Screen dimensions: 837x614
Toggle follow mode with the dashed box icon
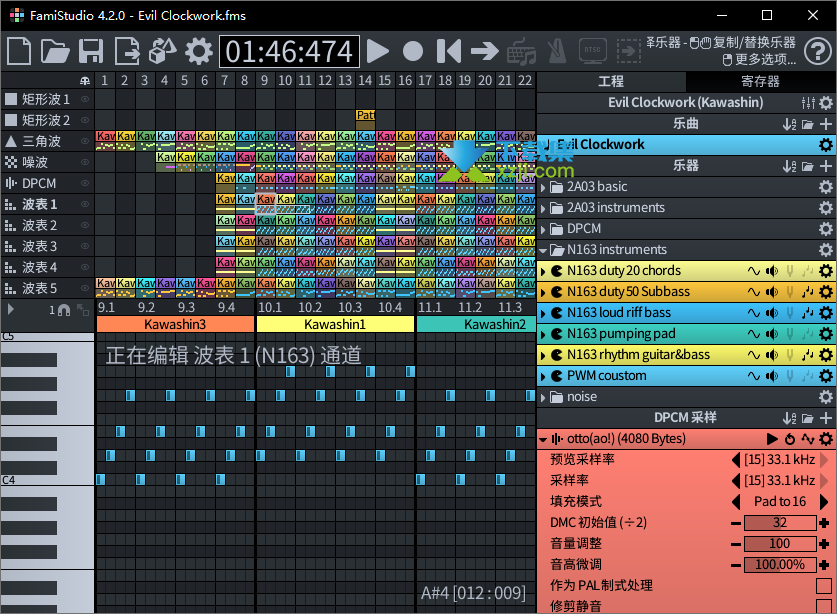click(x=629, y=51)
